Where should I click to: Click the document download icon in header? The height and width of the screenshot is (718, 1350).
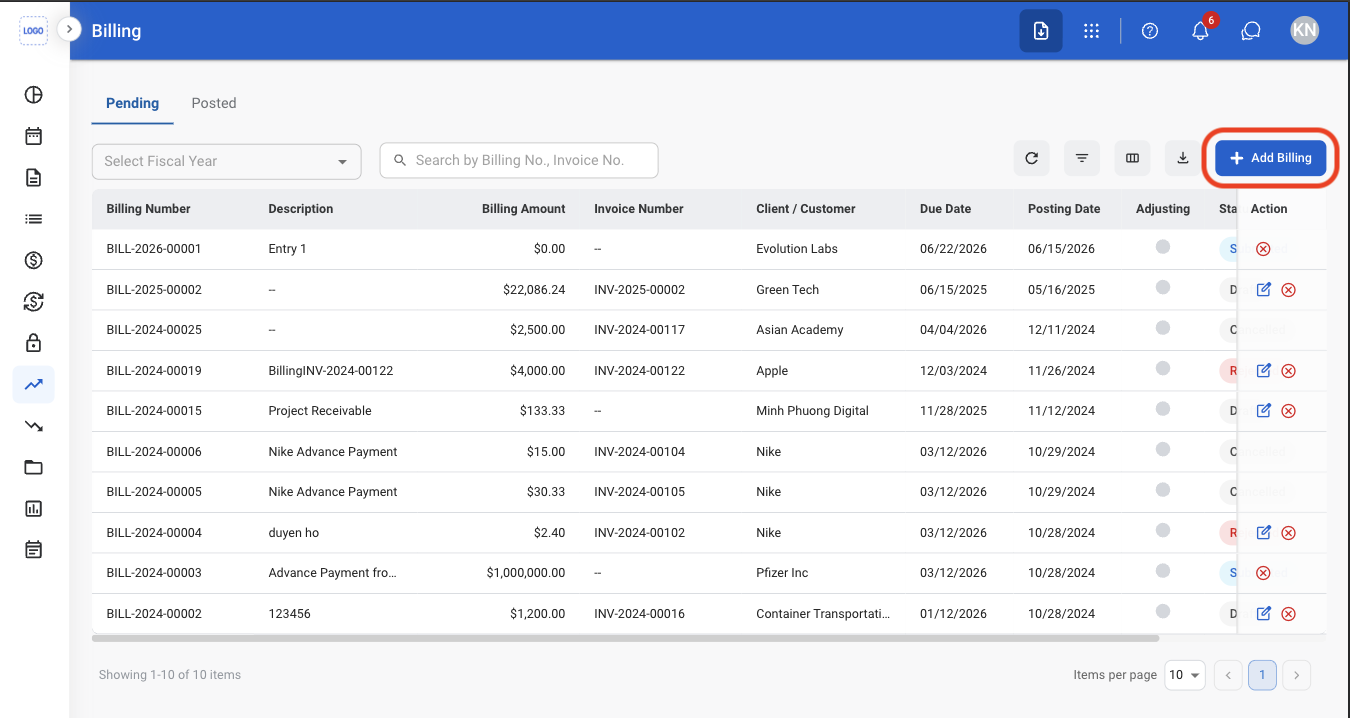pos(1041,31)
